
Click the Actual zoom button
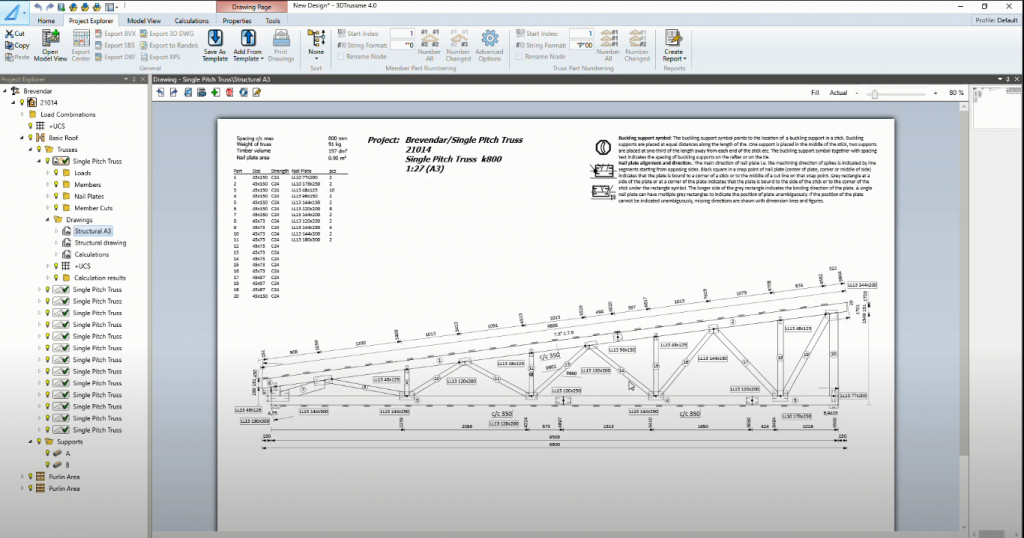838,93
